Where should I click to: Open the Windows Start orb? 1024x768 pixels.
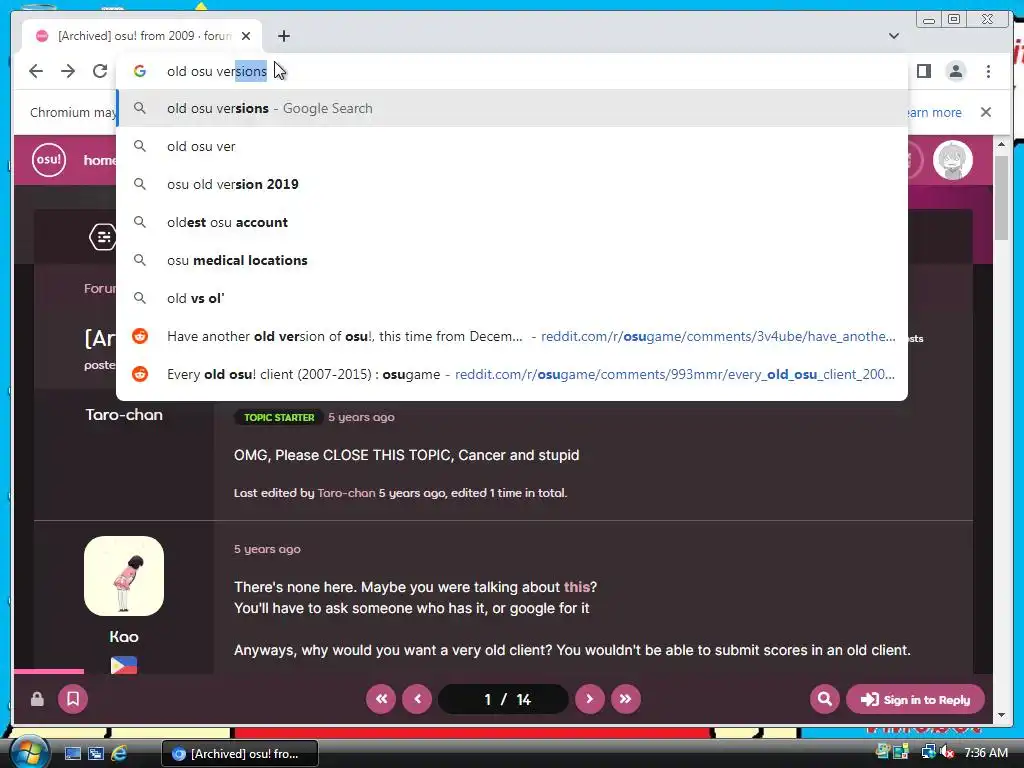pos(29,752)
